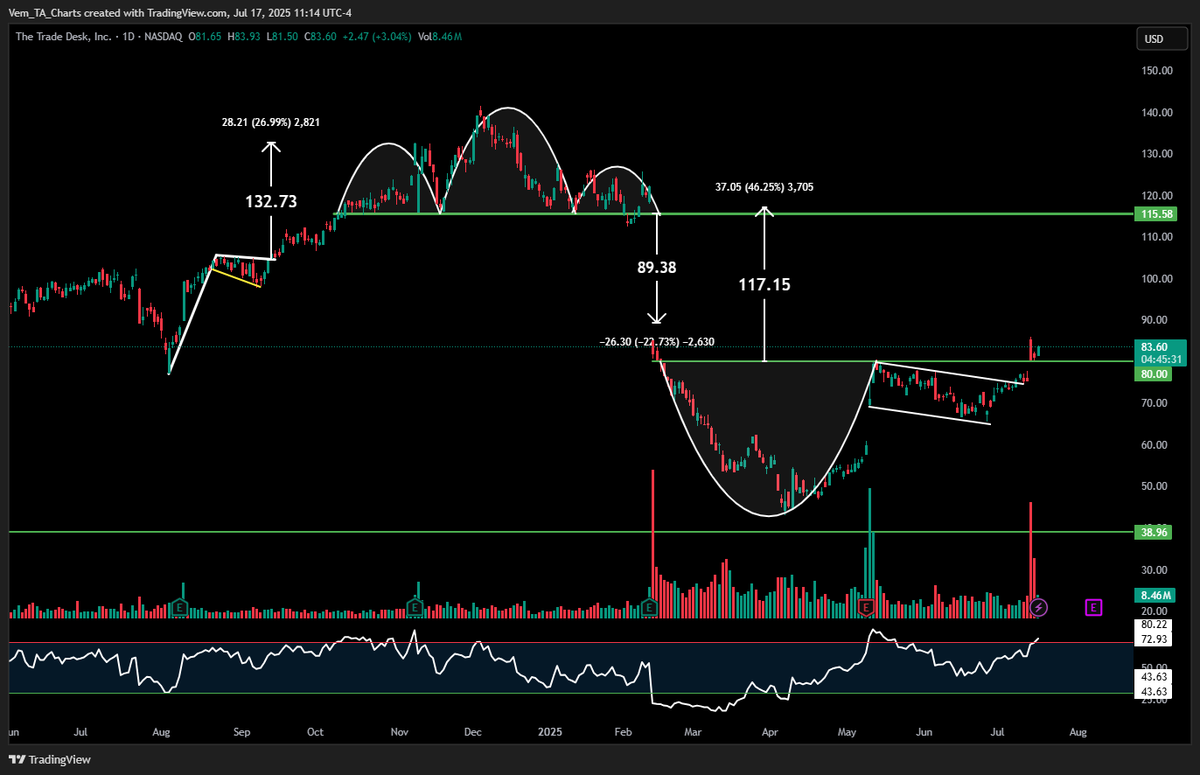This screenshot has width=1200, height=775.
Task: Click the 37.05 (46.25%) 3,705 measurement label
Action: coord(765,187)
